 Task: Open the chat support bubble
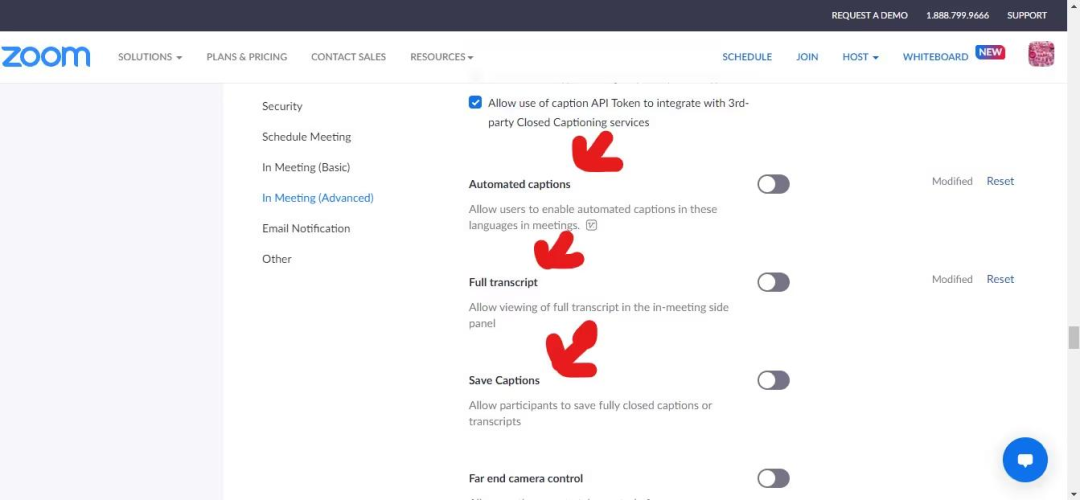(x=1025, y=459)
